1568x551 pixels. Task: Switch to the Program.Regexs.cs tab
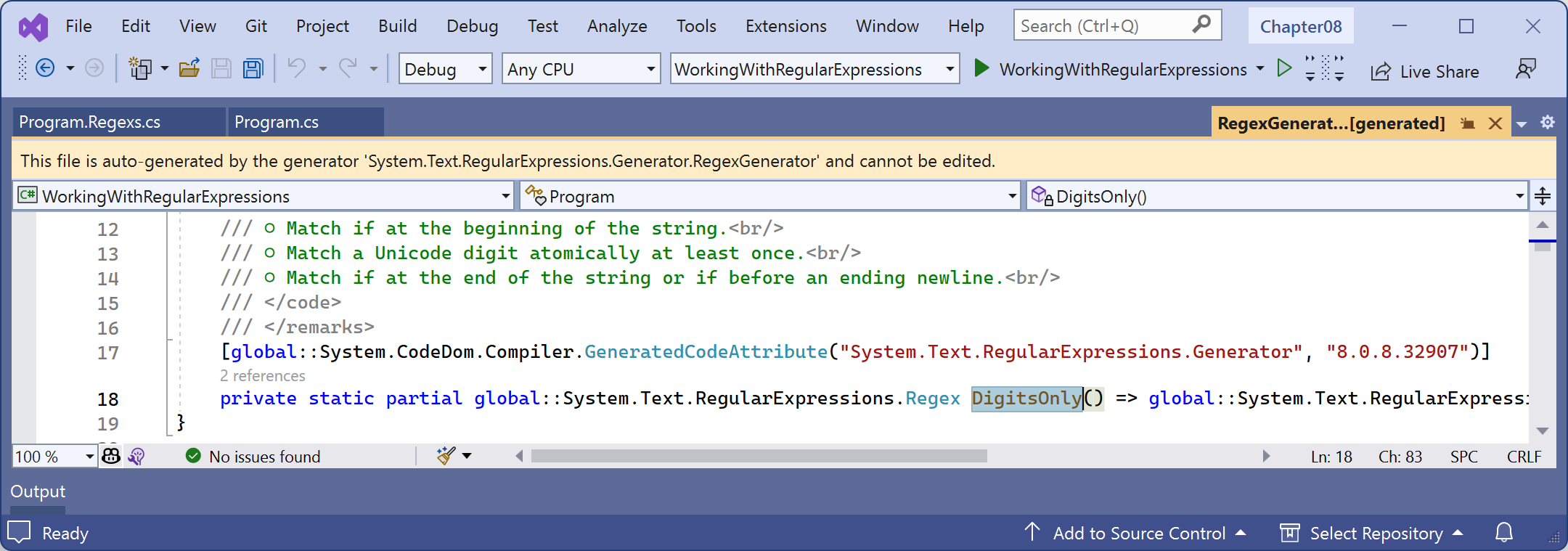click(119, 122)
